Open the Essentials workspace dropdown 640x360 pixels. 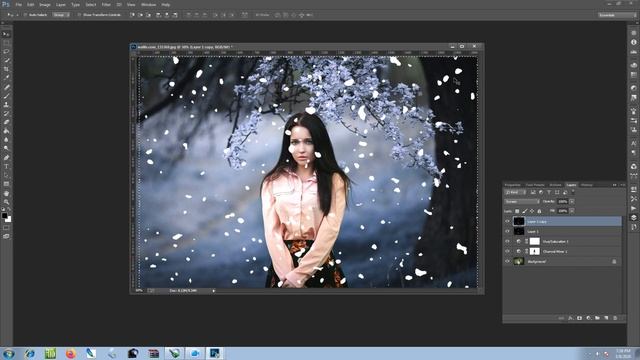(617, 15)
